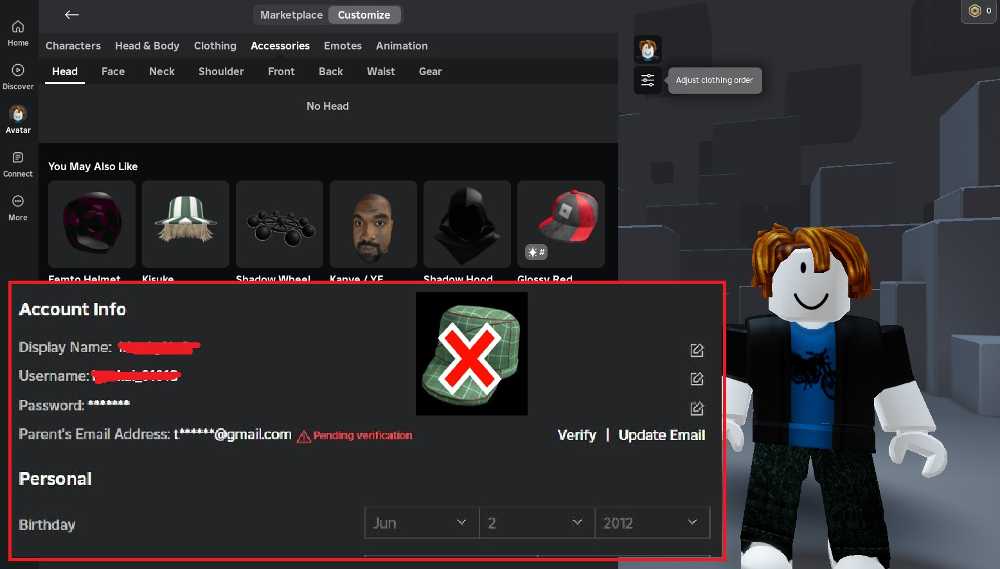Open the birthday month dropdown Jun
The width and height of the screenshot is (1000, 569).
pos(422,523)
